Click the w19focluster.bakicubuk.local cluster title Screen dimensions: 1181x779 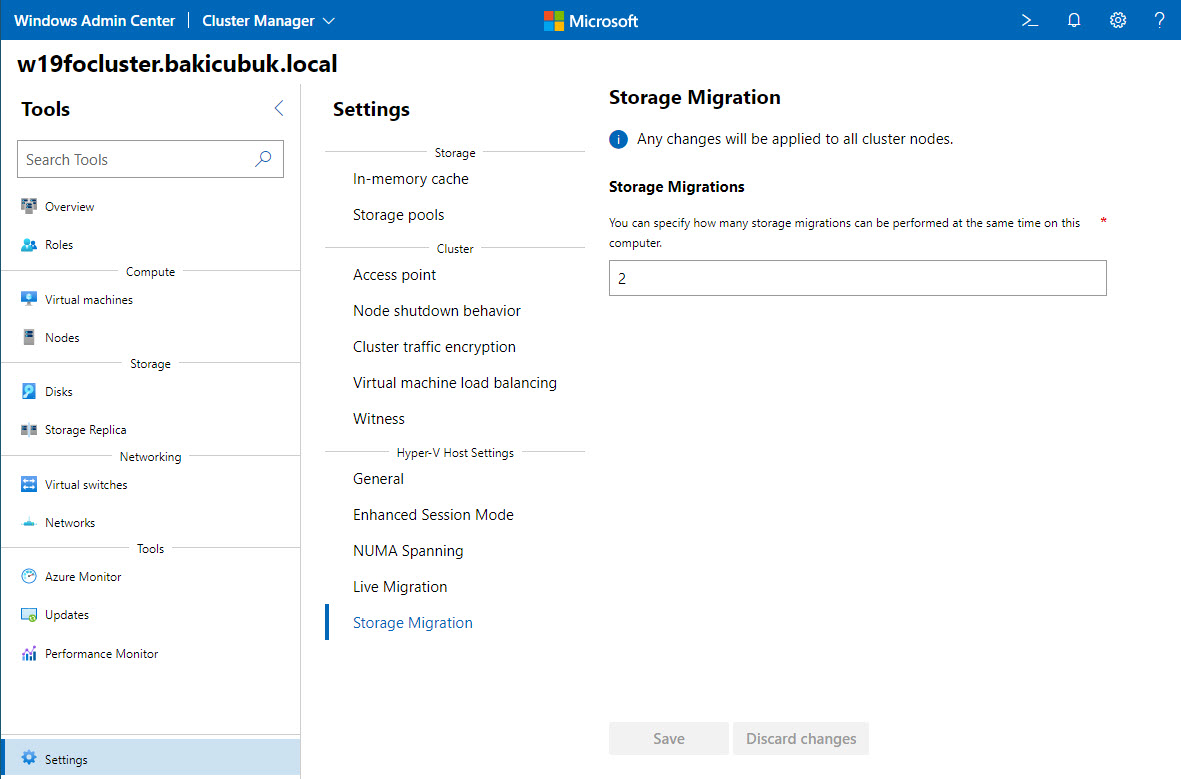coord(177,63)
